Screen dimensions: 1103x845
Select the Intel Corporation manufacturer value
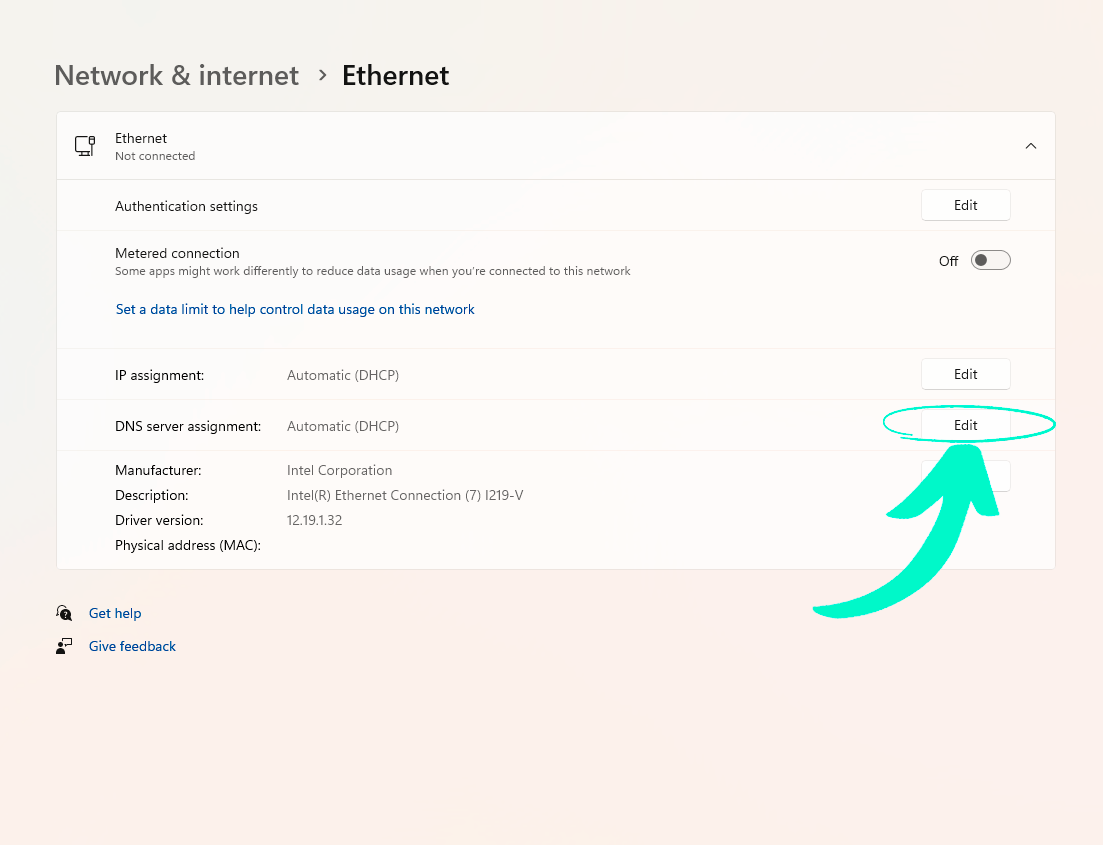pos(339,470)
